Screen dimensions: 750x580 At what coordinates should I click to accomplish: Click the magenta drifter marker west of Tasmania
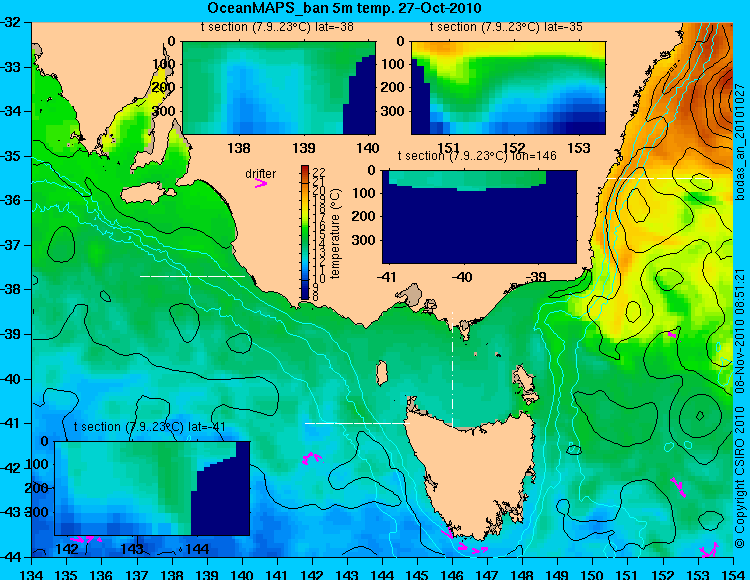[x=311, y=459]
